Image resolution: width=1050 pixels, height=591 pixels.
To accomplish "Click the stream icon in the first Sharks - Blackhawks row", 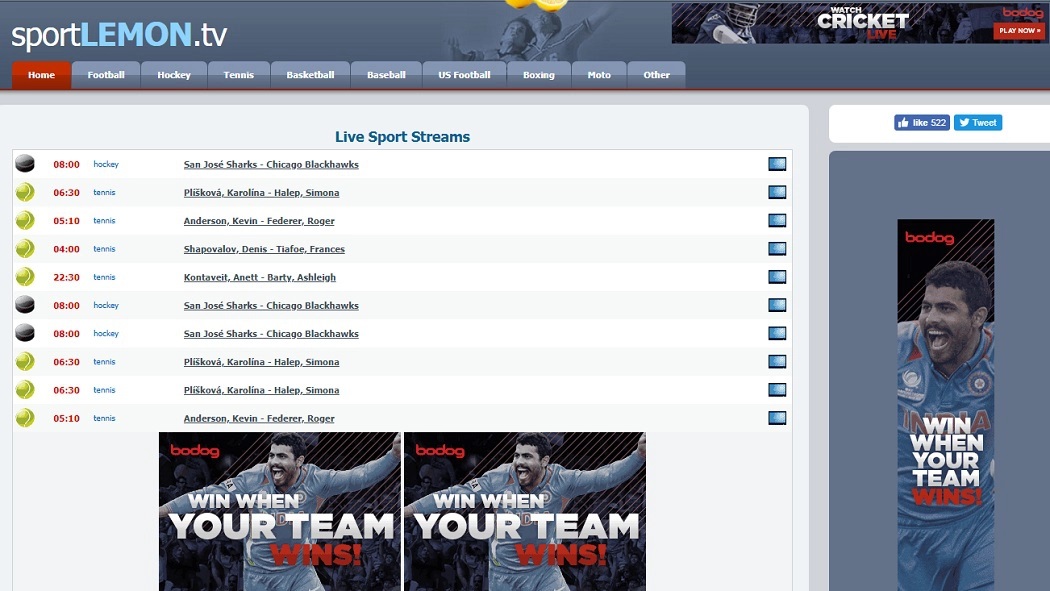I will click(x=777, y=164).
